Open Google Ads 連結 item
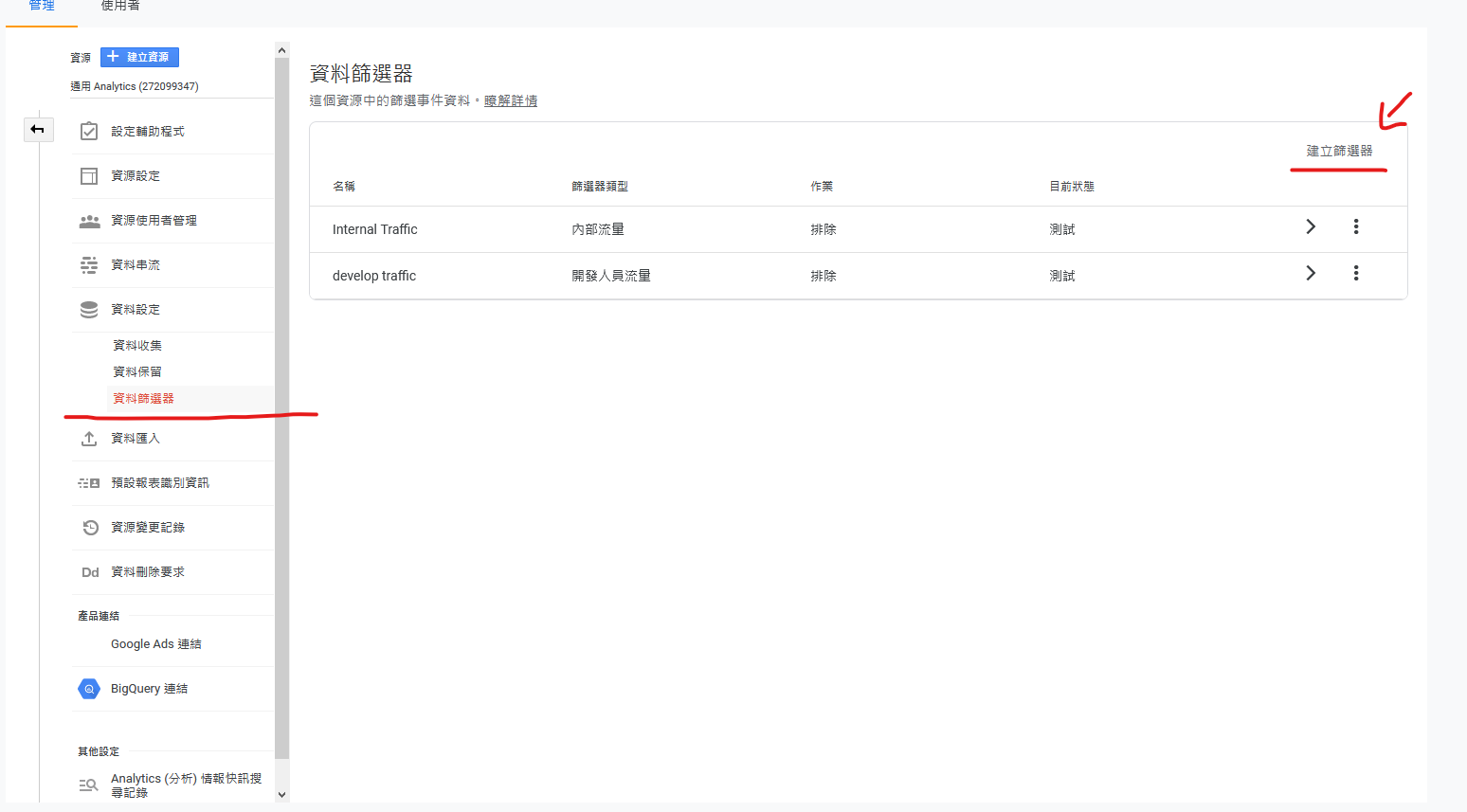 tap(156, 644)
